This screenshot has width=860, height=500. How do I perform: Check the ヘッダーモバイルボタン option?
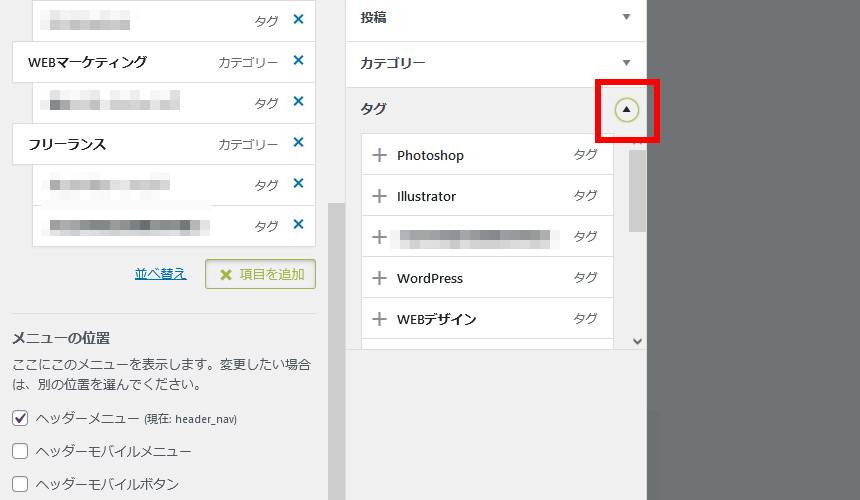click(x=20, y=484)
